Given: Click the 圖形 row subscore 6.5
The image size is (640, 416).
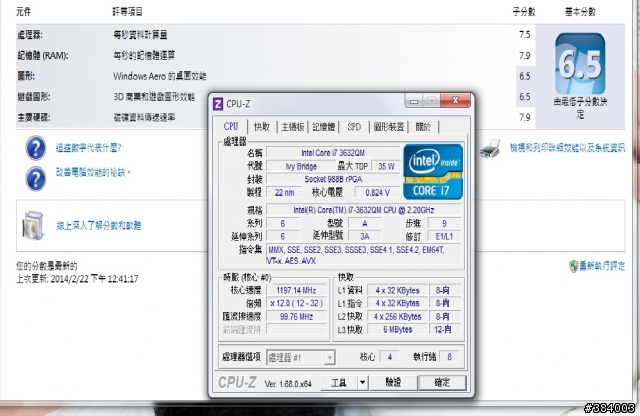Looking at the screenshot, I should 524,76.
